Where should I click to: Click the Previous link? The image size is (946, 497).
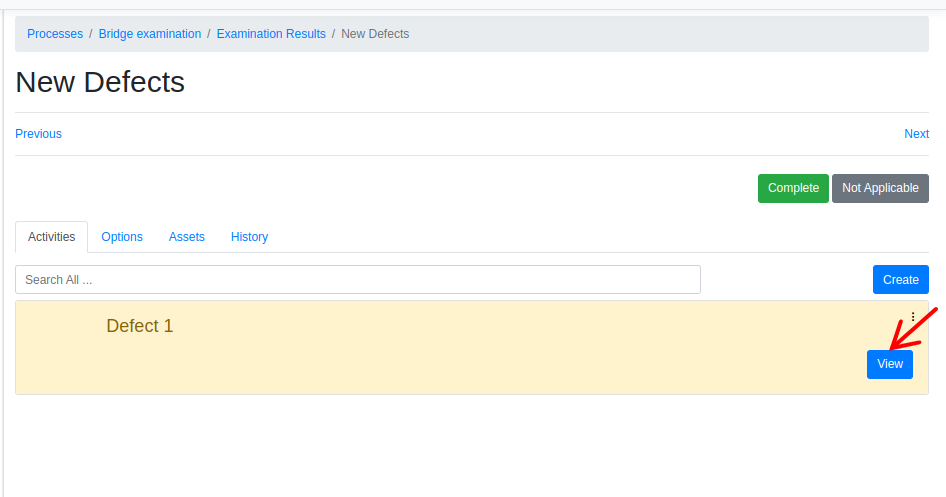pos(38,134)
